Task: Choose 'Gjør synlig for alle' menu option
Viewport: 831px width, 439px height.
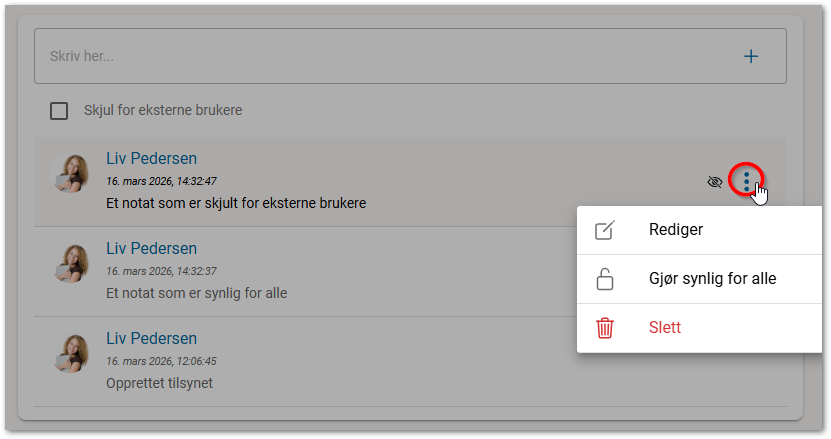Action: click(712, 279)
